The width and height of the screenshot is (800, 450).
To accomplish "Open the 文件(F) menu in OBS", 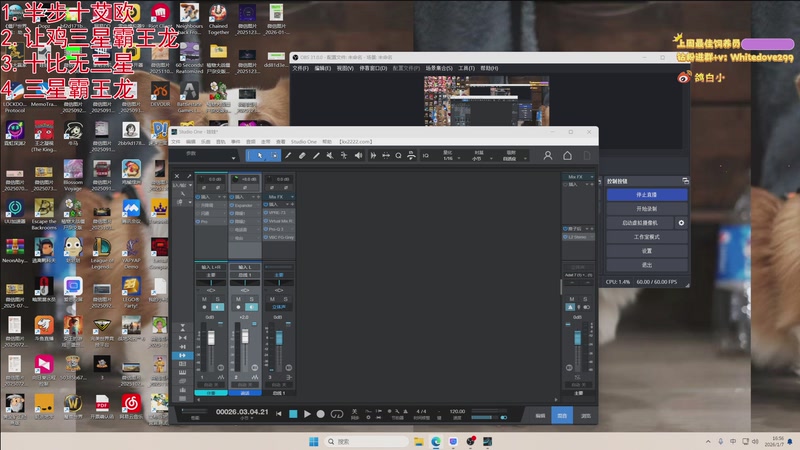I will [300, 69].
